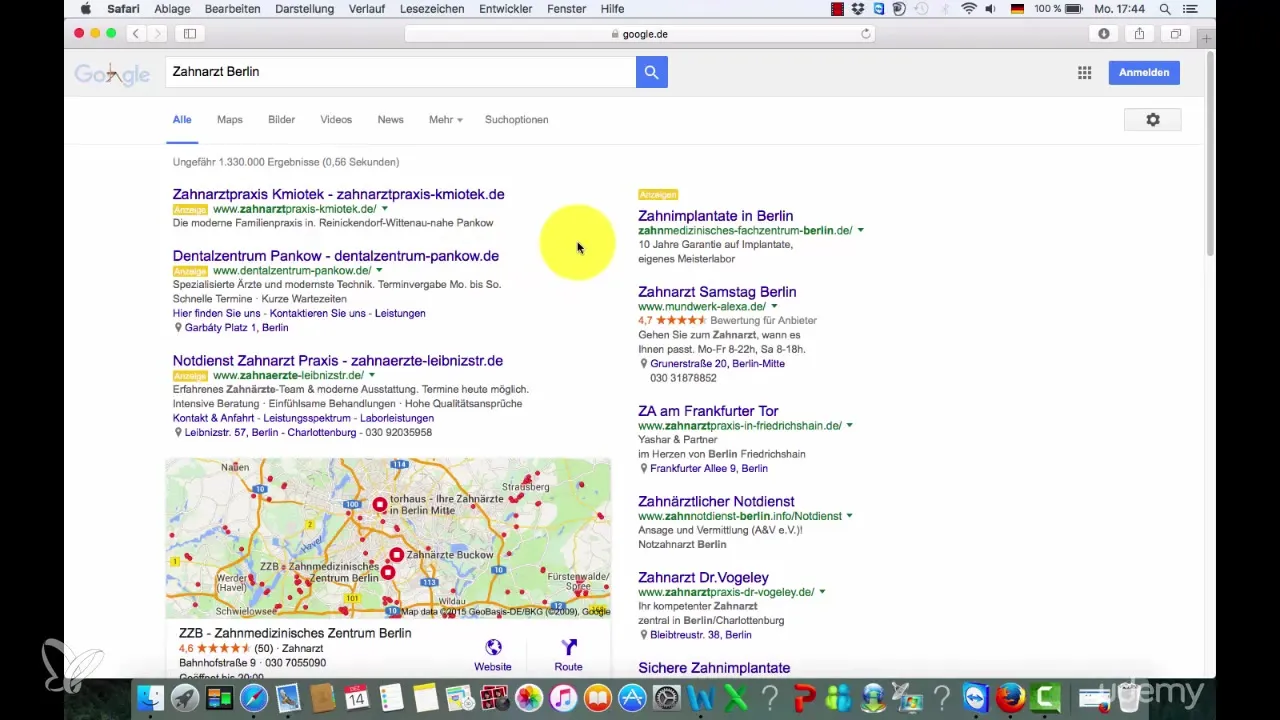Click the Kontakt & Anfahrt sitelink

click(214, 418)
